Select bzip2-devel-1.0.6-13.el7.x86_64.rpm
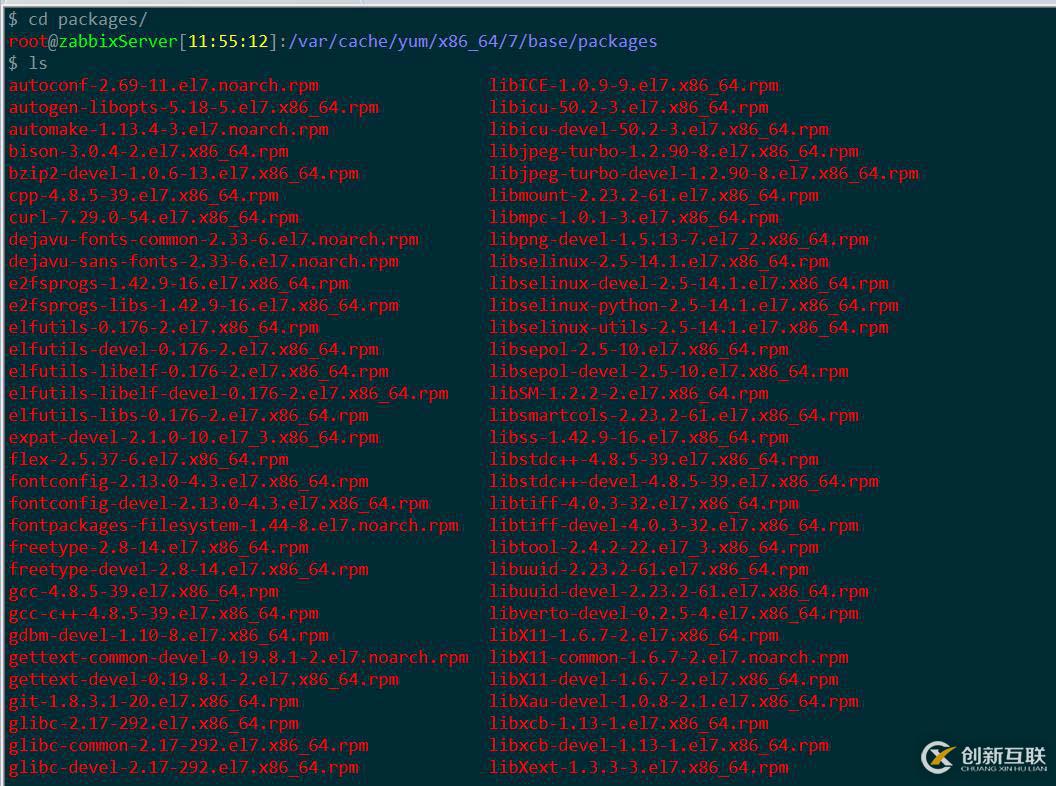The image size is (1056, 786). (x=184, y=174)
